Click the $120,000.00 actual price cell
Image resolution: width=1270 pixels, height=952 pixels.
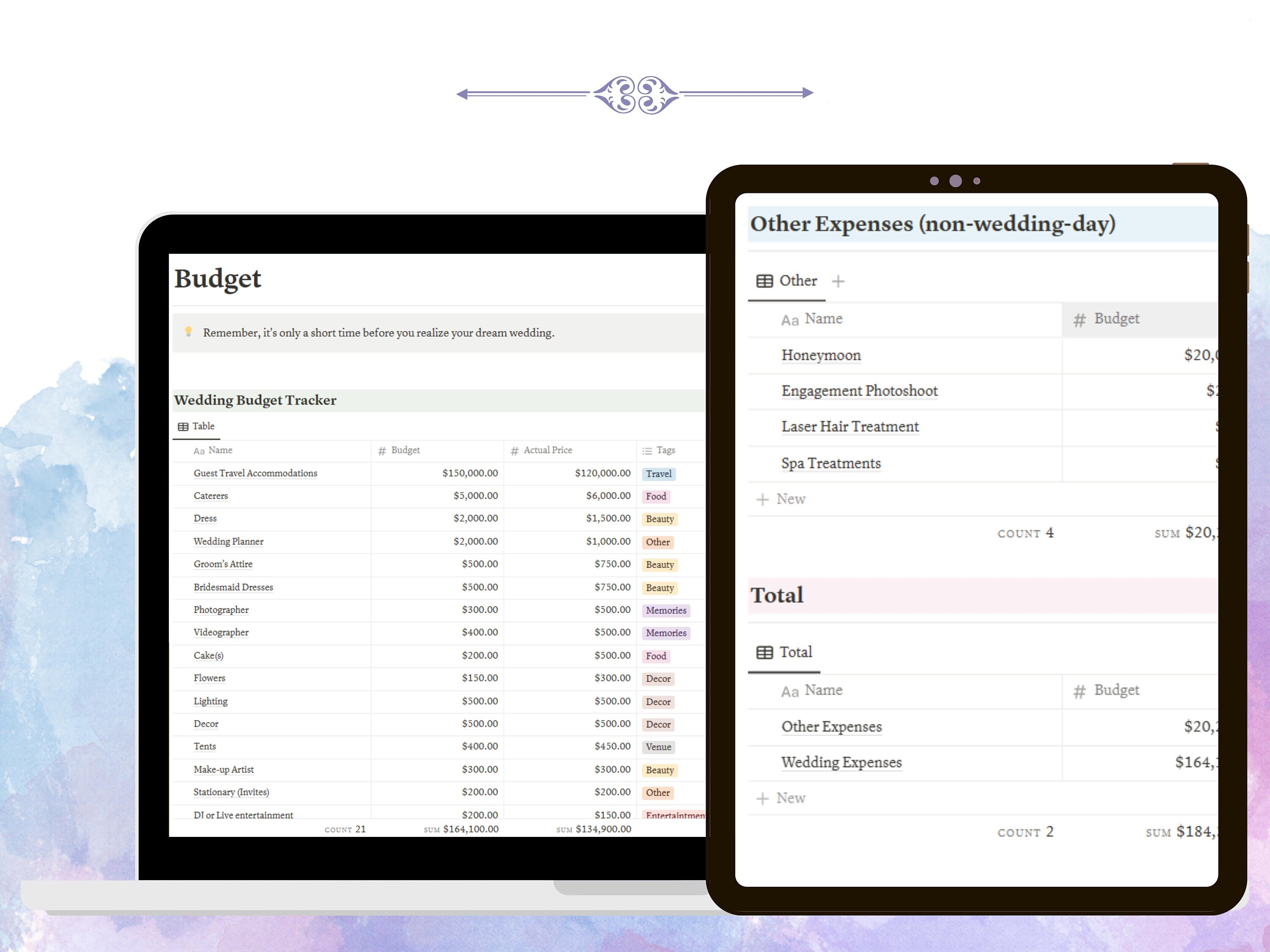coord(569,473)
